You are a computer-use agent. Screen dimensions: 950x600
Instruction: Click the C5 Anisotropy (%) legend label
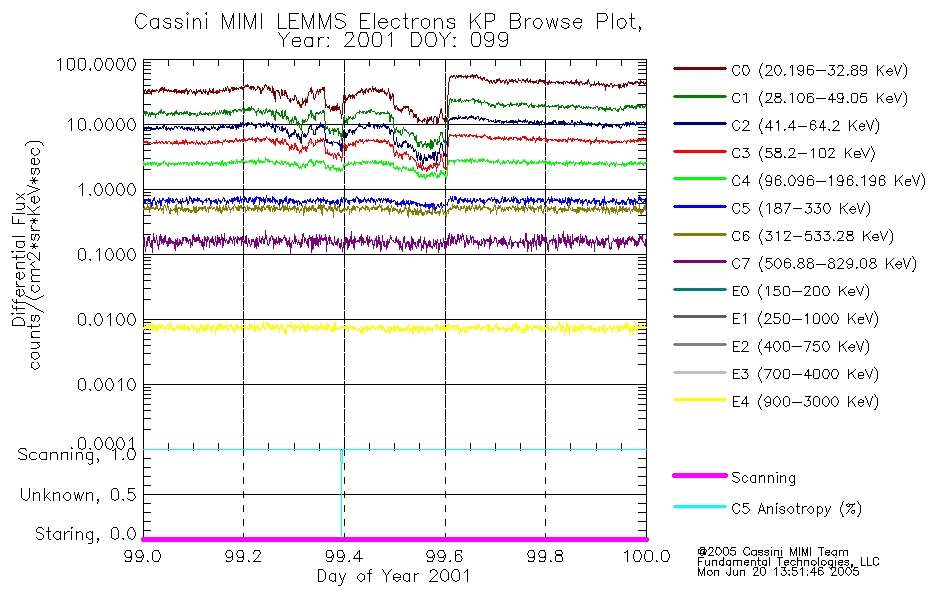[797, 509]
